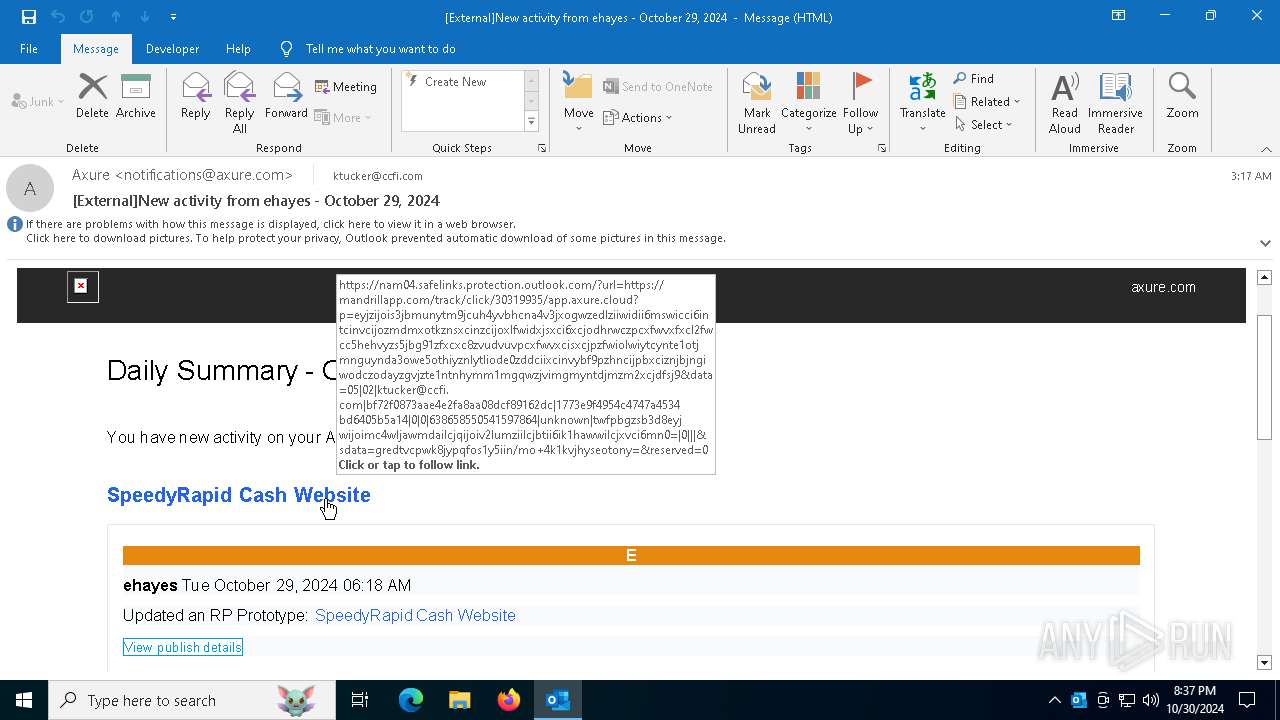1280x720 pixels.
Task: Expand the message header chevron
Action: [1265, 243]
